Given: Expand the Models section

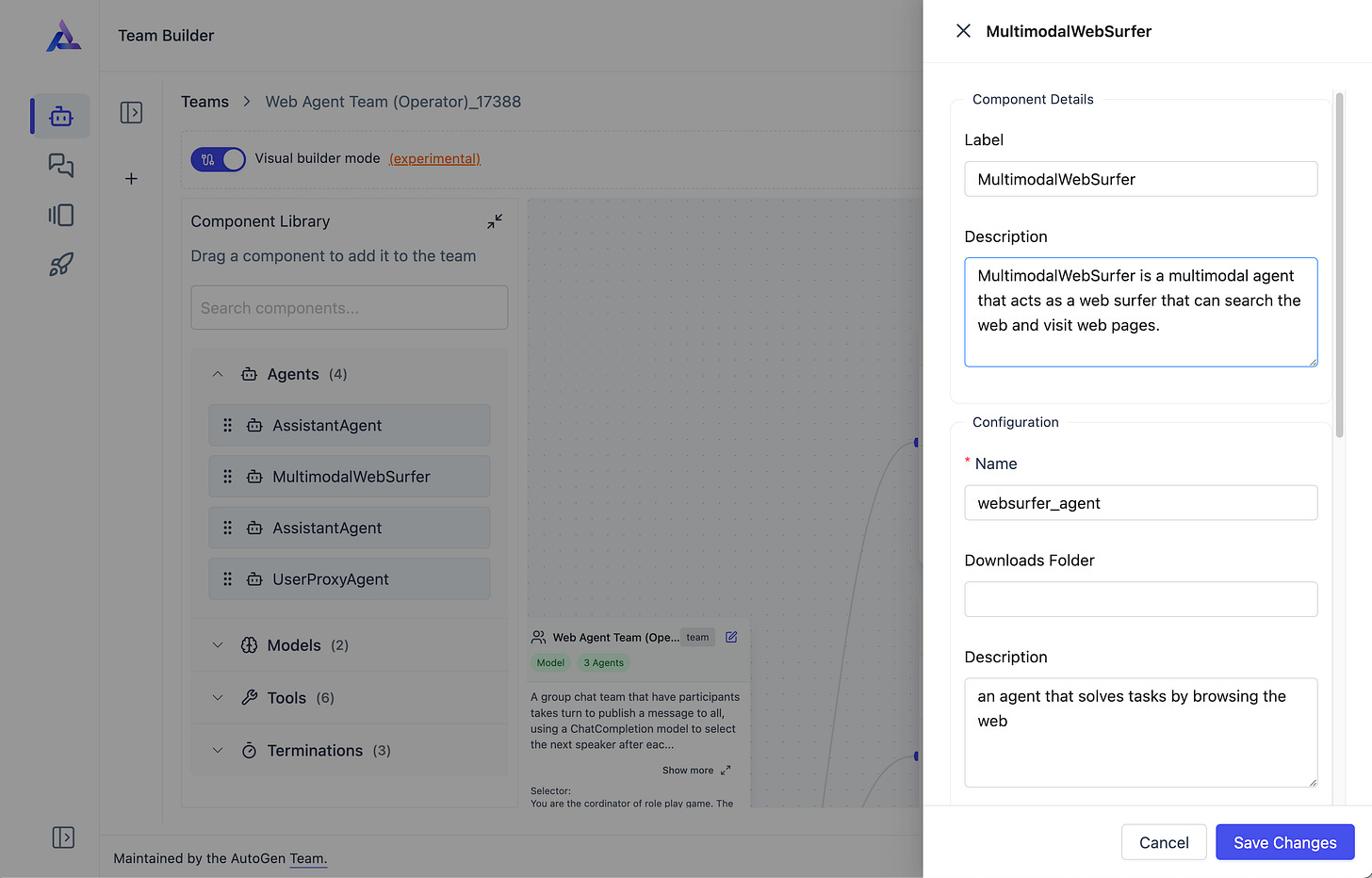Looking at the screenshot, I should click(218, 644).
